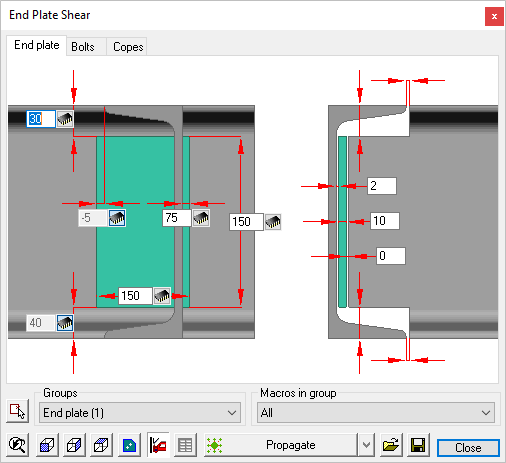This screenshot has width=506, height=463.
Task: Click the Close button
Action: tap(468, 448)
